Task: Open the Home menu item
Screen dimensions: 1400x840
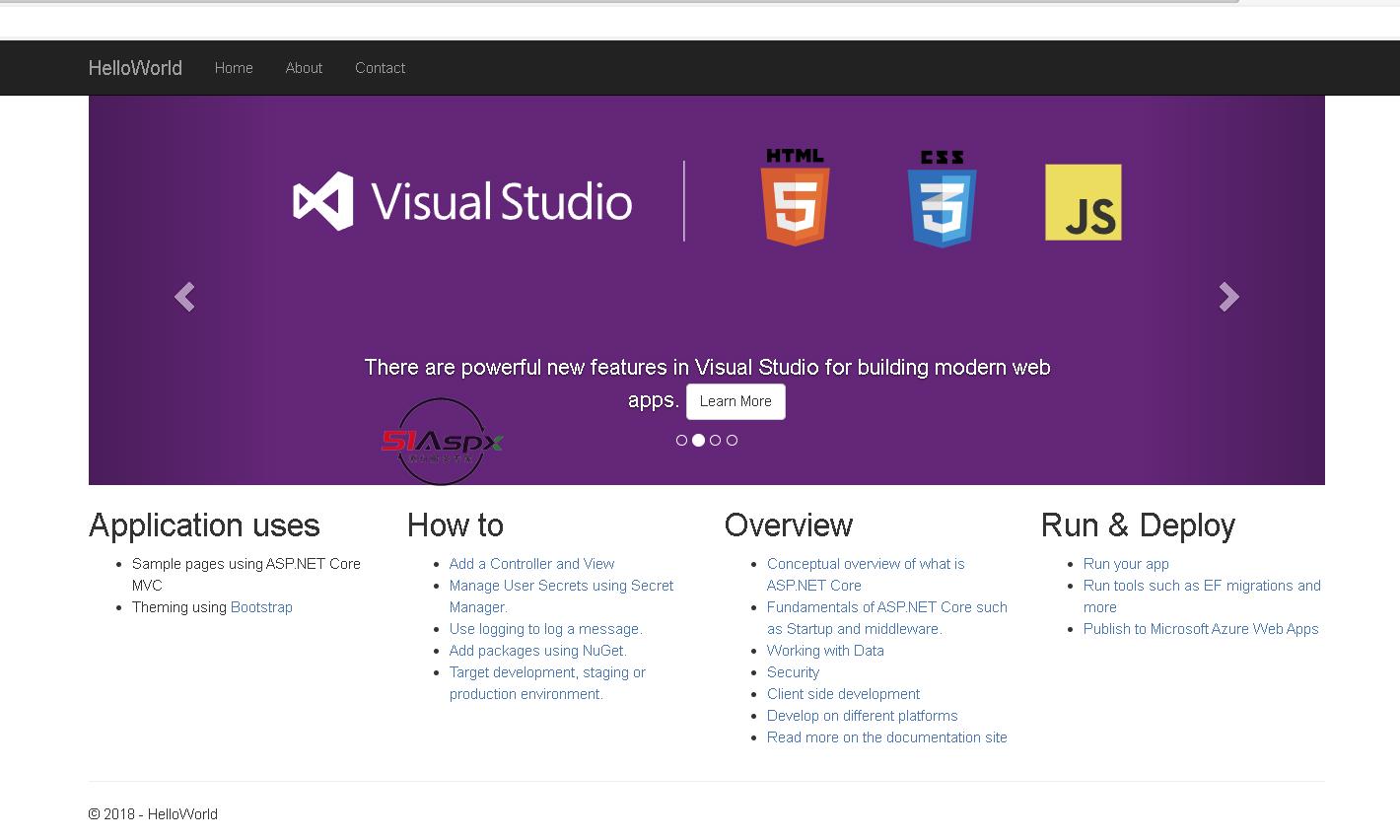Action: coord(234,68)
